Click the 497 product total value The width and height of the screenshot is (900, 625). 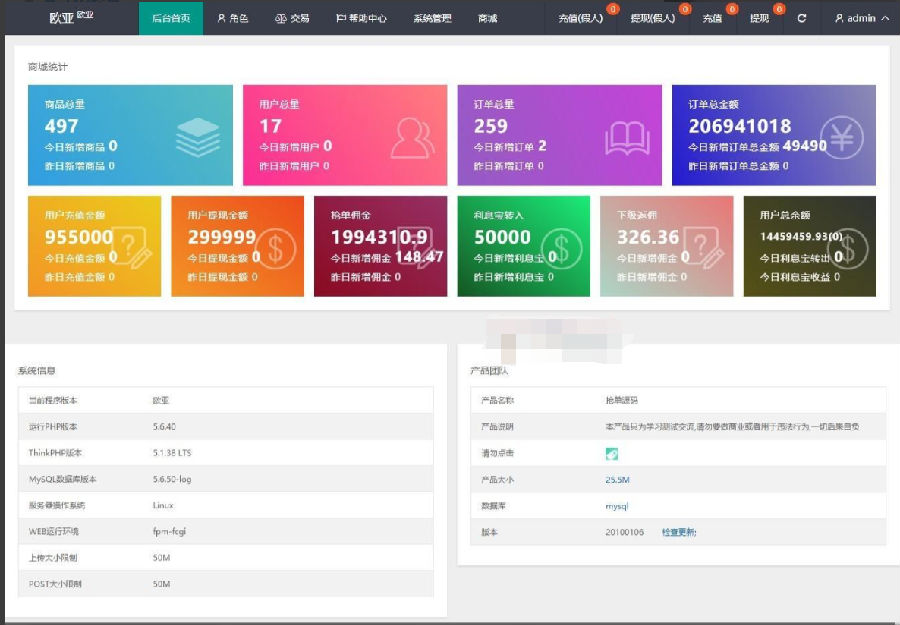pyautogui.click(x=61, y=126)
